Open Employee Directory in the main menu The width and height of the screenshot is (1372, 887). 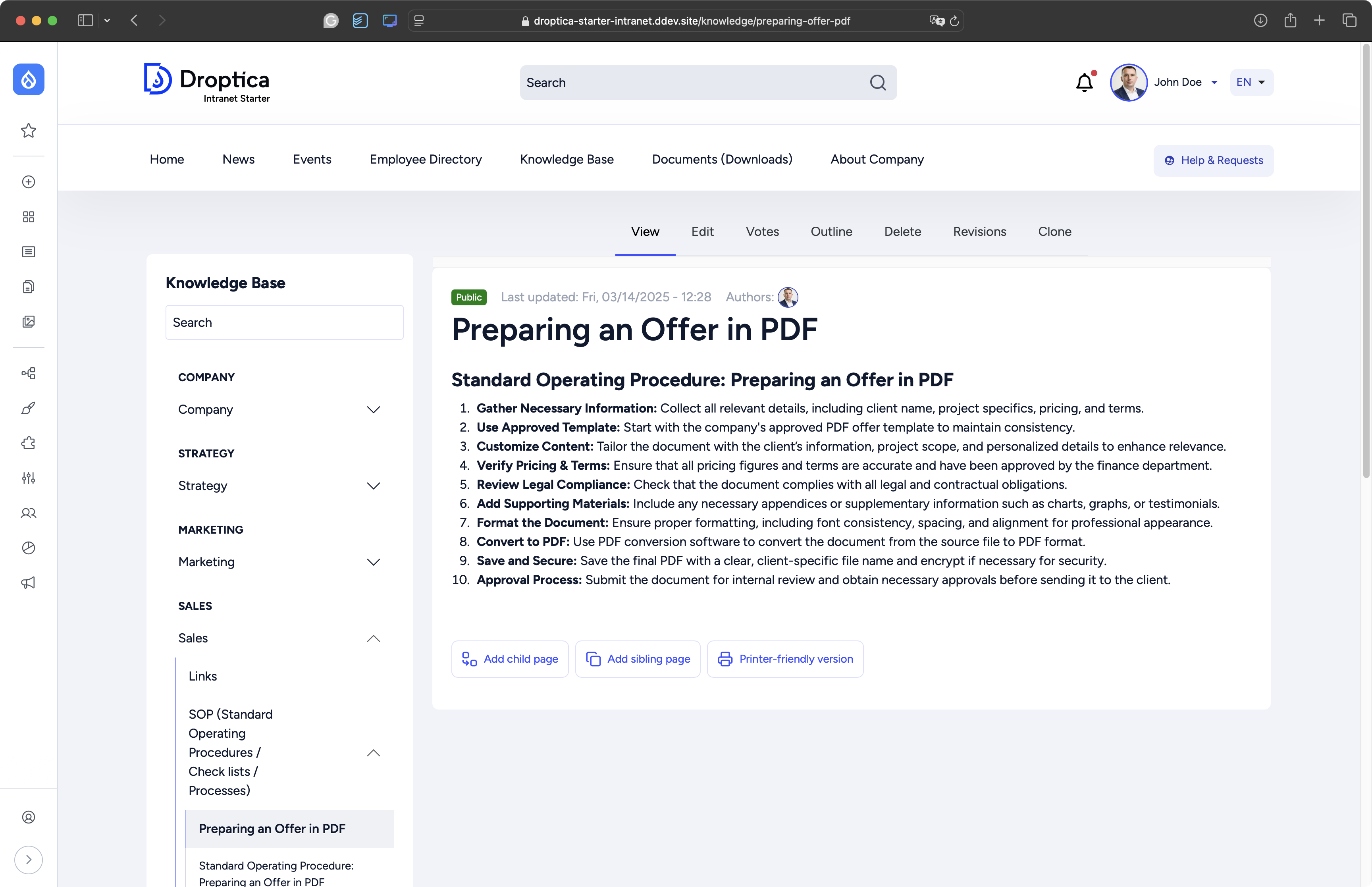pyautogui.click(x=426, y=160)
